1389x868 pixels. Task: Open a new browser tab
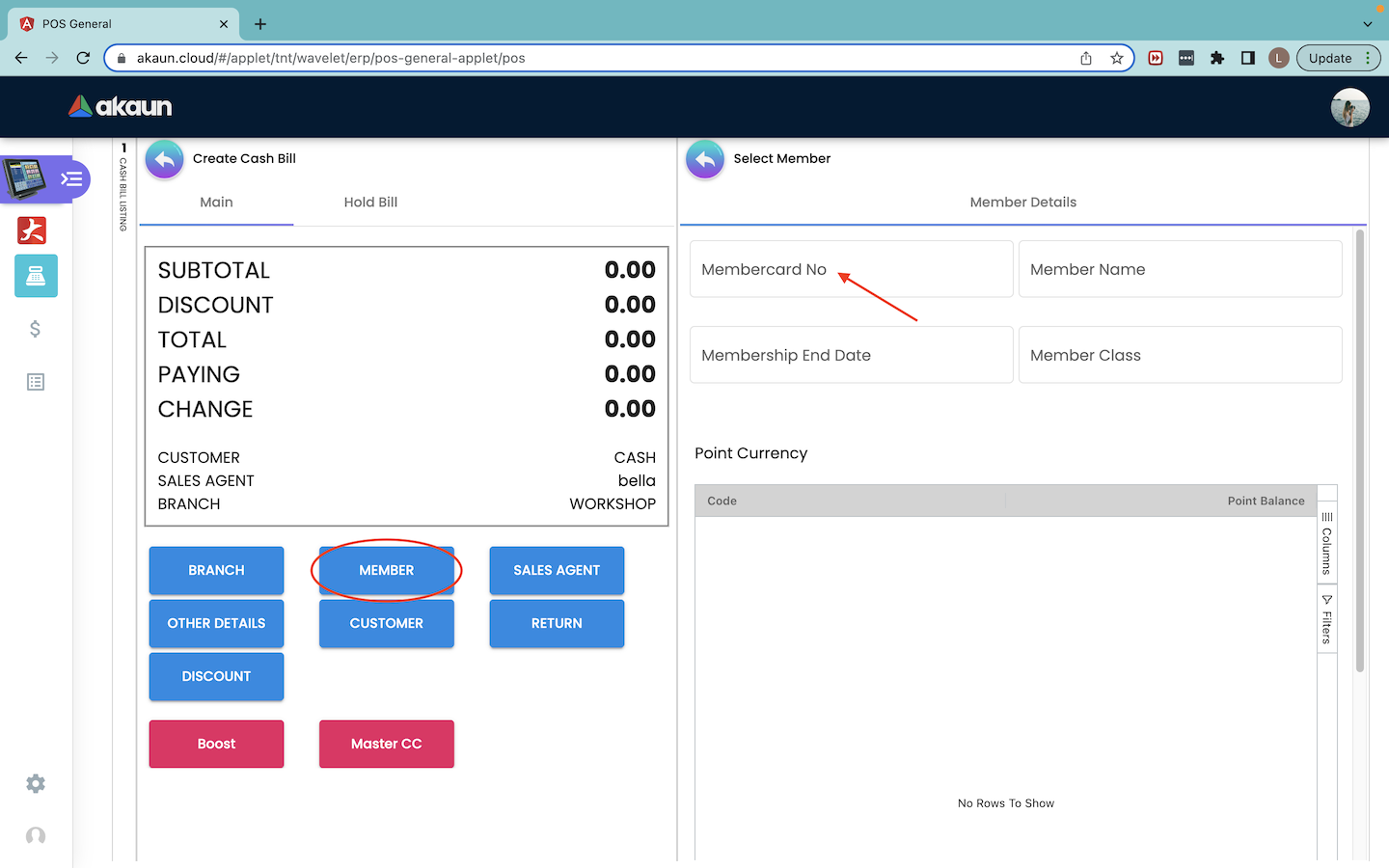pos(260,24)
